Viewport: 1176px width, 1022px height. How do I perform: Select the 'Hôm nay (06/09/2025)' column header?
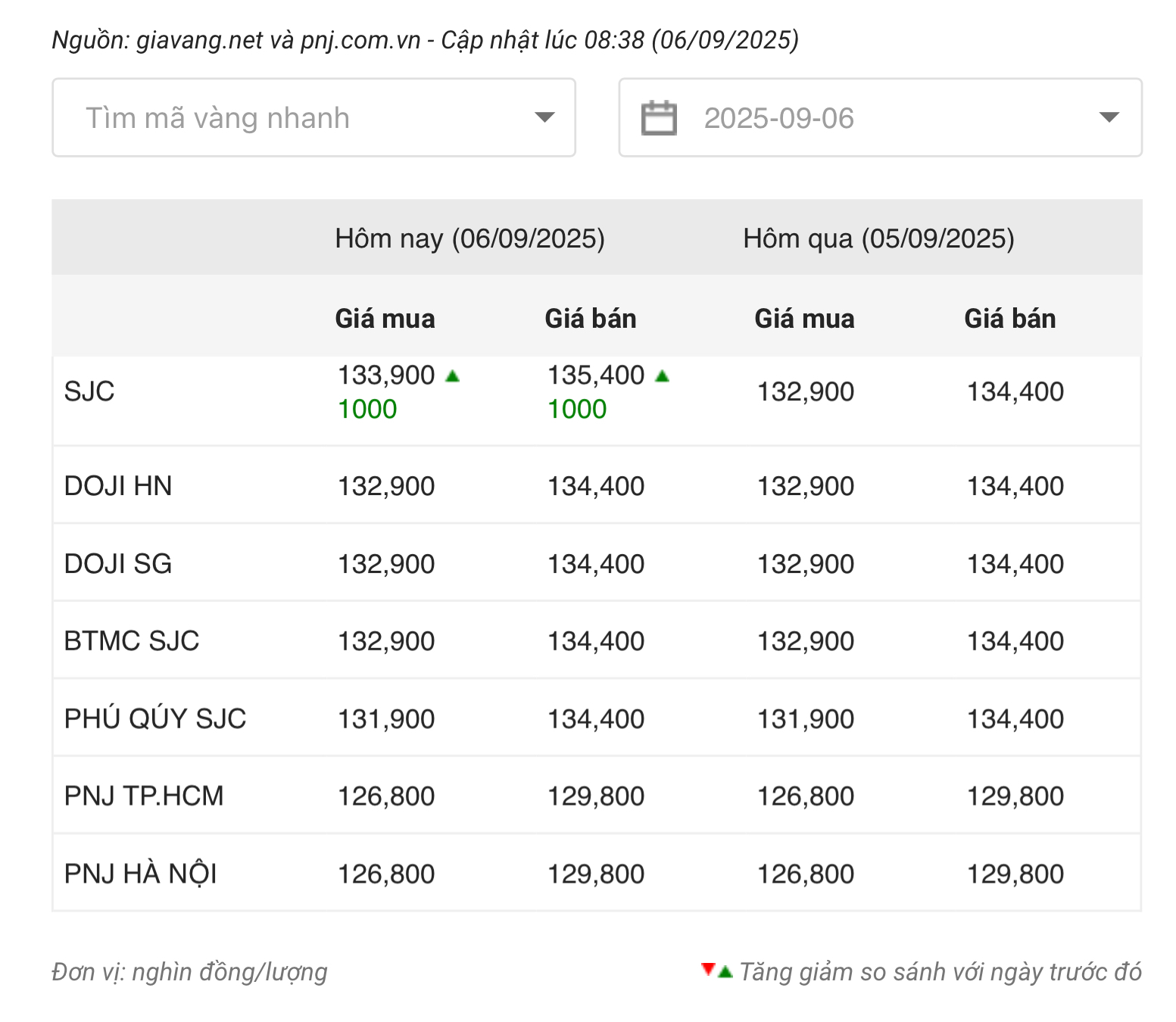469,238
